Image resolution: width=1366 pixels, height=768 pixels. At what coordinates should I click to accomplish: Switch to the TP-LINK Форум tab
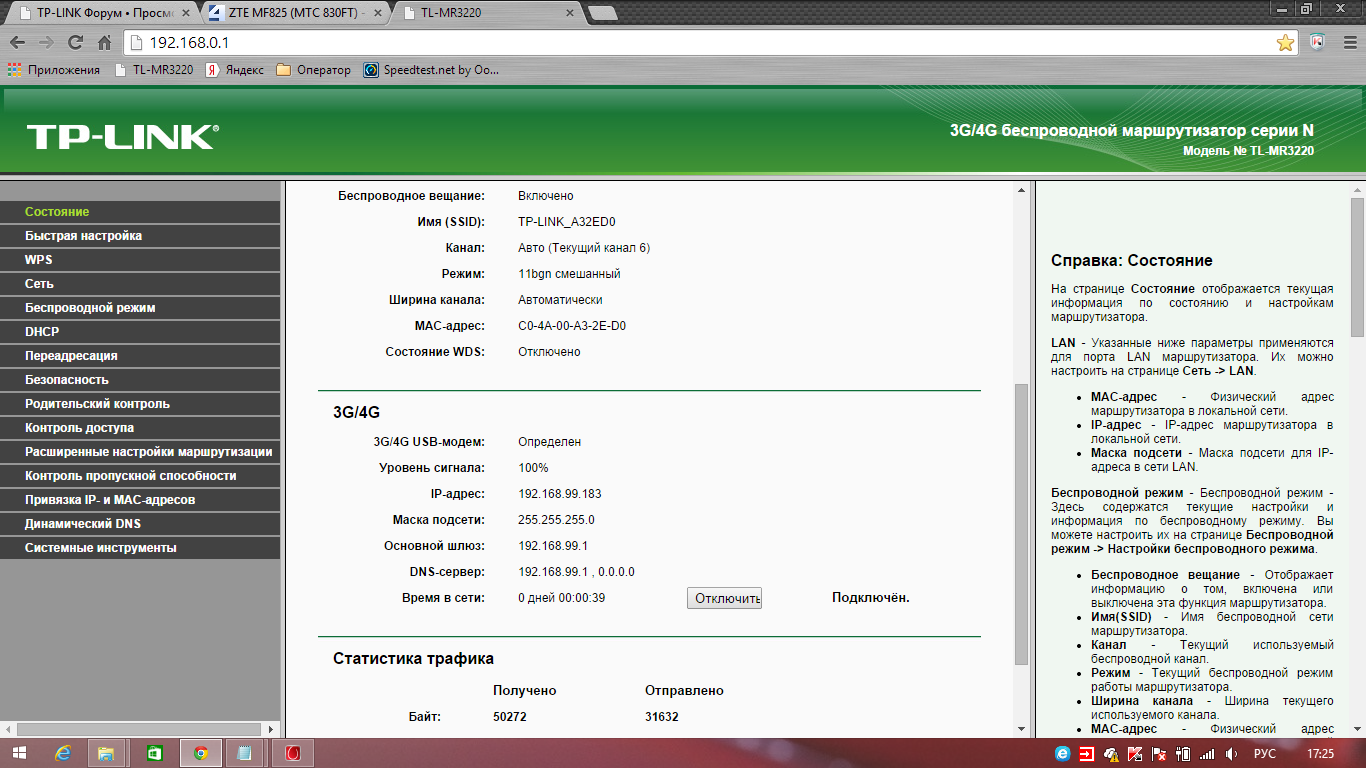(x=100, y=13)
